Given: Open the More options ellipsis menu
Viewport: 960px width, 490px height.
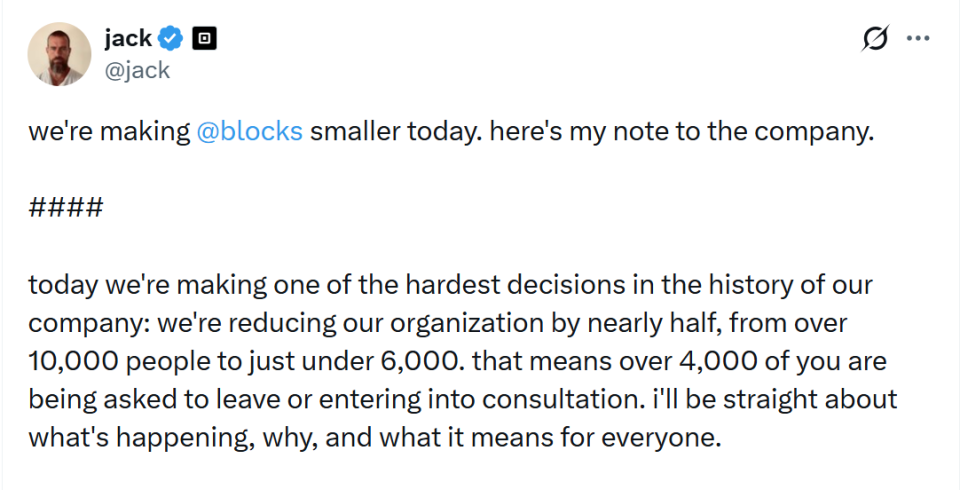Looking at the screenshot, I should [917, 39].
